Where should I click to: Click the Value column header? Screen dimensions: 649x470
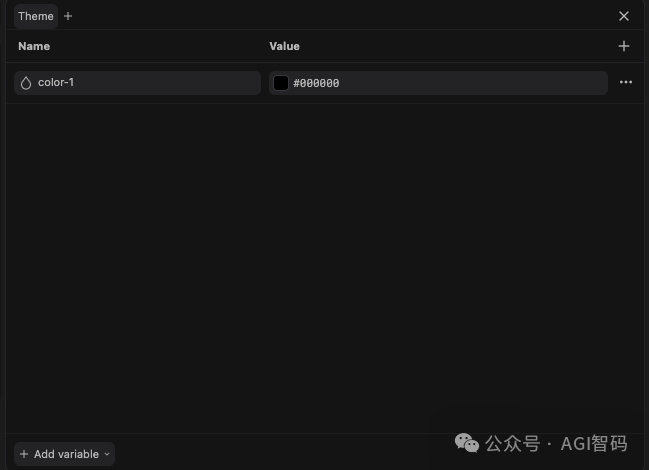pos(284,46)
